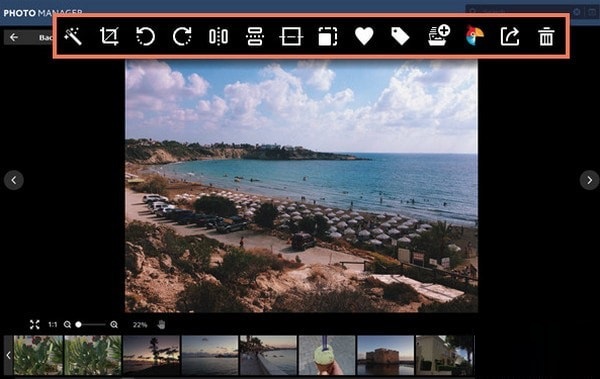This screenshot has height=379, width=600.
Task: Open the resize image tool
Action: (328, 37)
